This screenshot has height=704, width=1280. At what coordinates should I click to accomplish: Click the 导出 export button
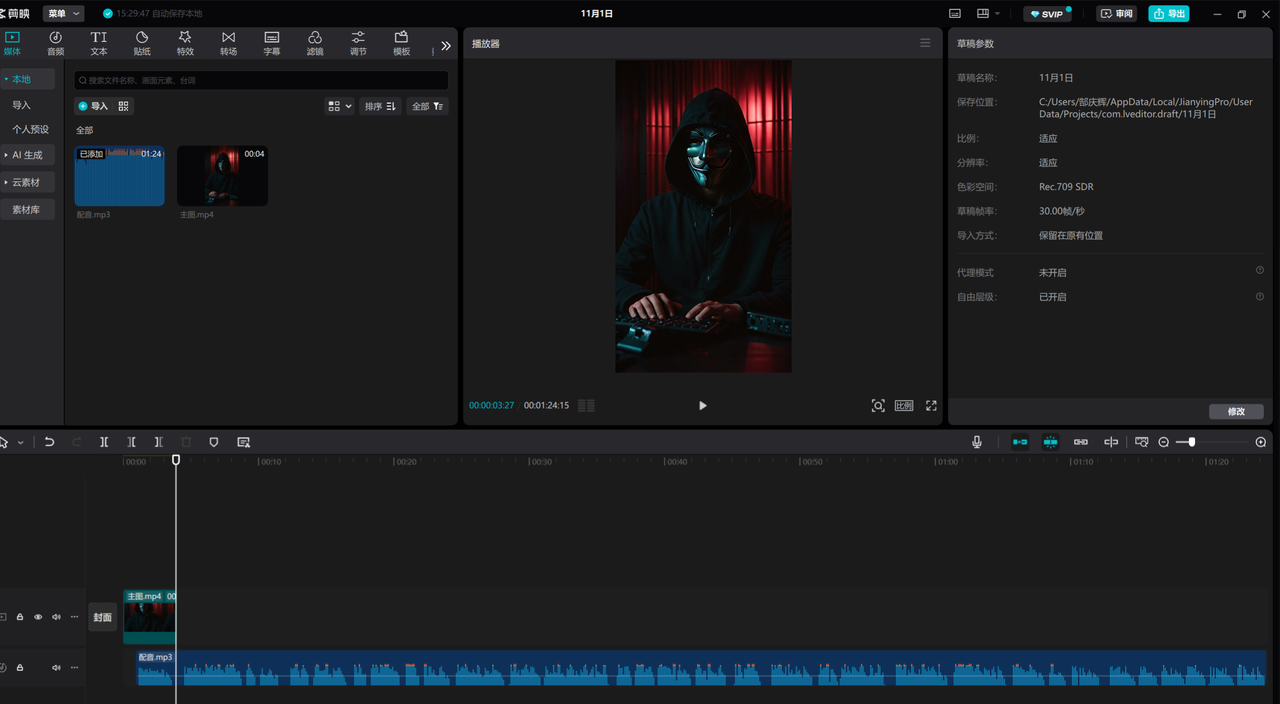point(1168,14)
